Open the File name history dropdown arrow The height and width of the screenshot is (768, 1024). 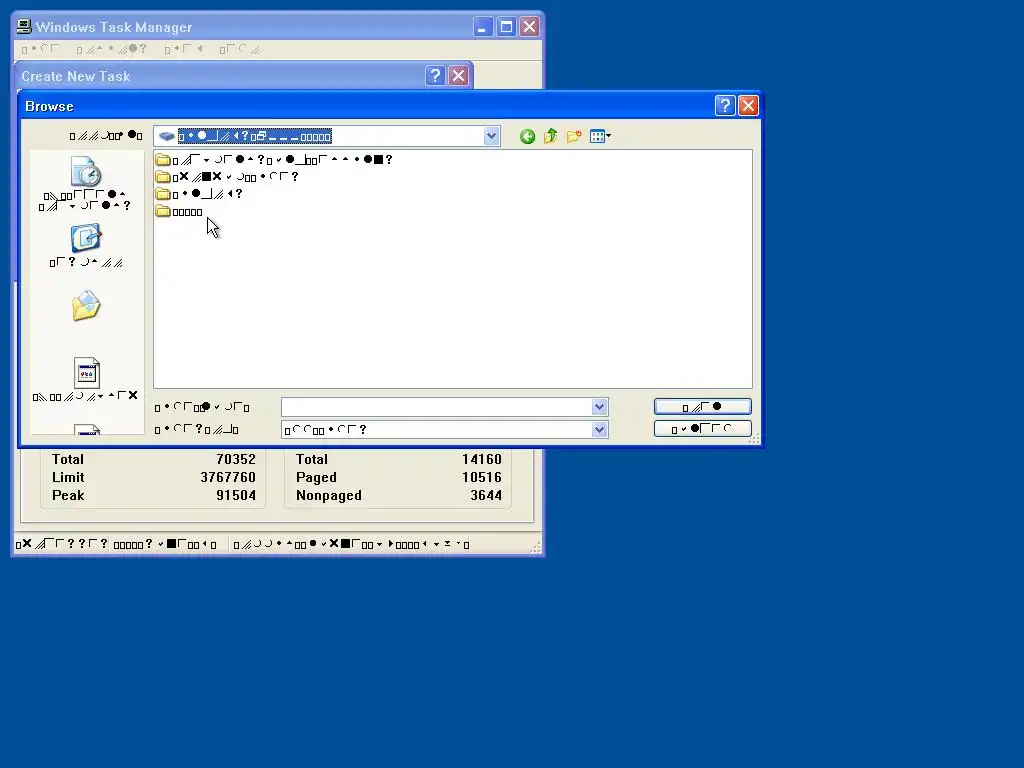coord(600,407)
